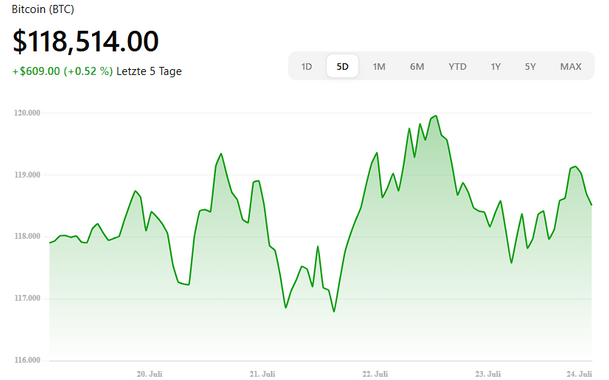Click the '22. Juli' x-axis label
609x380 pixels.
pos(375,374)
